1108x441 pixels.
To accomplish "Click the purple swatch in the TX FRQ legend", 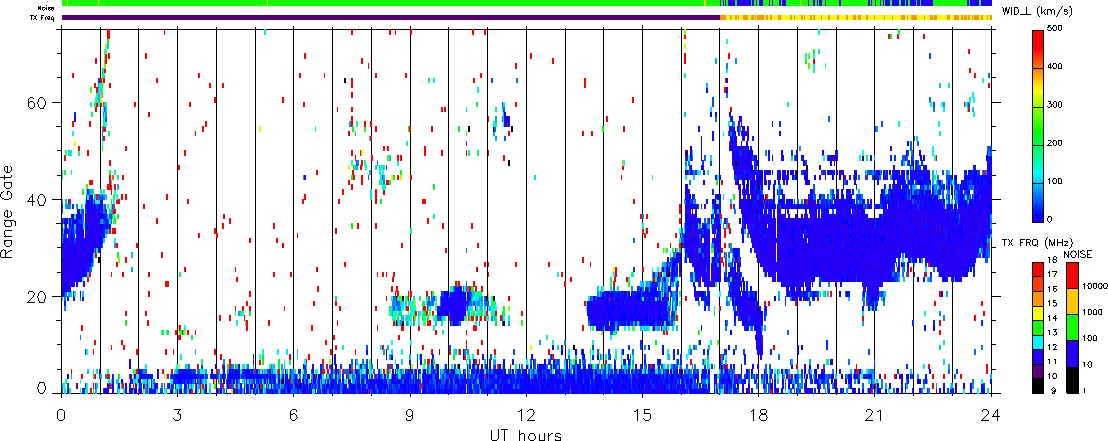I will tap(1037, 371).
